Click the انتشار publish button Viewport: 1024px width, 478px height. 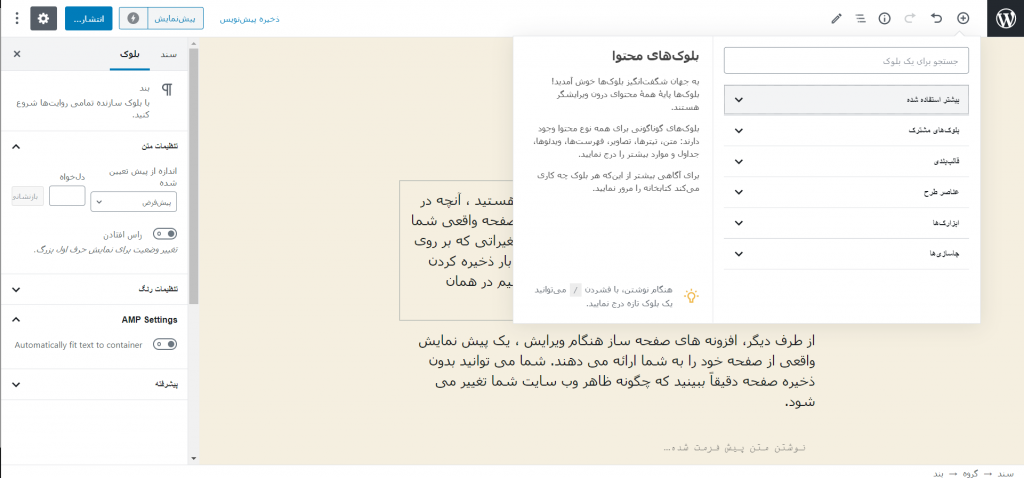pyautogui.click(x=89, y=18)
